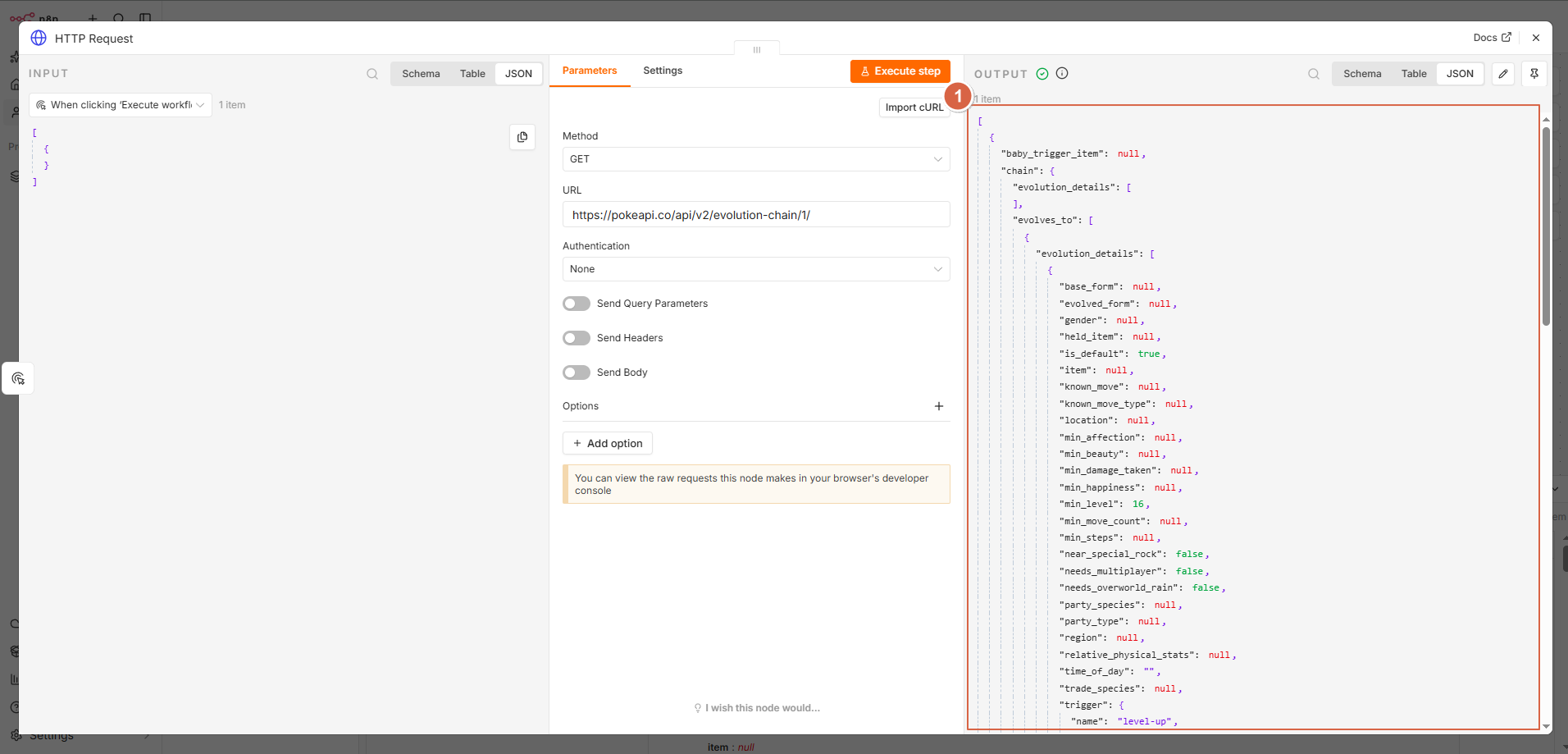The image size is (1568, 754).
Task: Click the input search magnifier icon
Action: coord(372,74)
